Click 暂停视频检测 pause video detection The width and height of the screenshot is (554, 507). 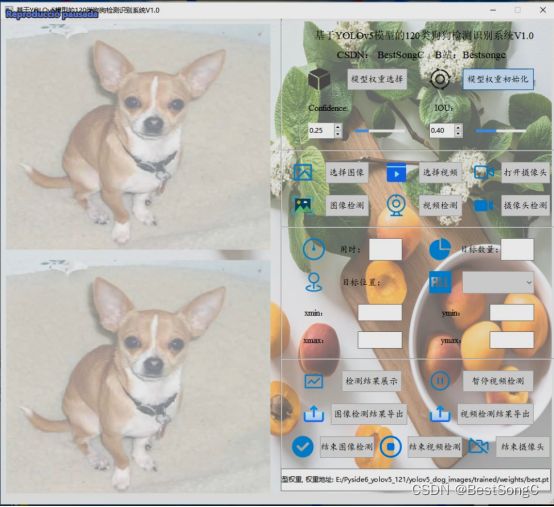tap(498, 381)
